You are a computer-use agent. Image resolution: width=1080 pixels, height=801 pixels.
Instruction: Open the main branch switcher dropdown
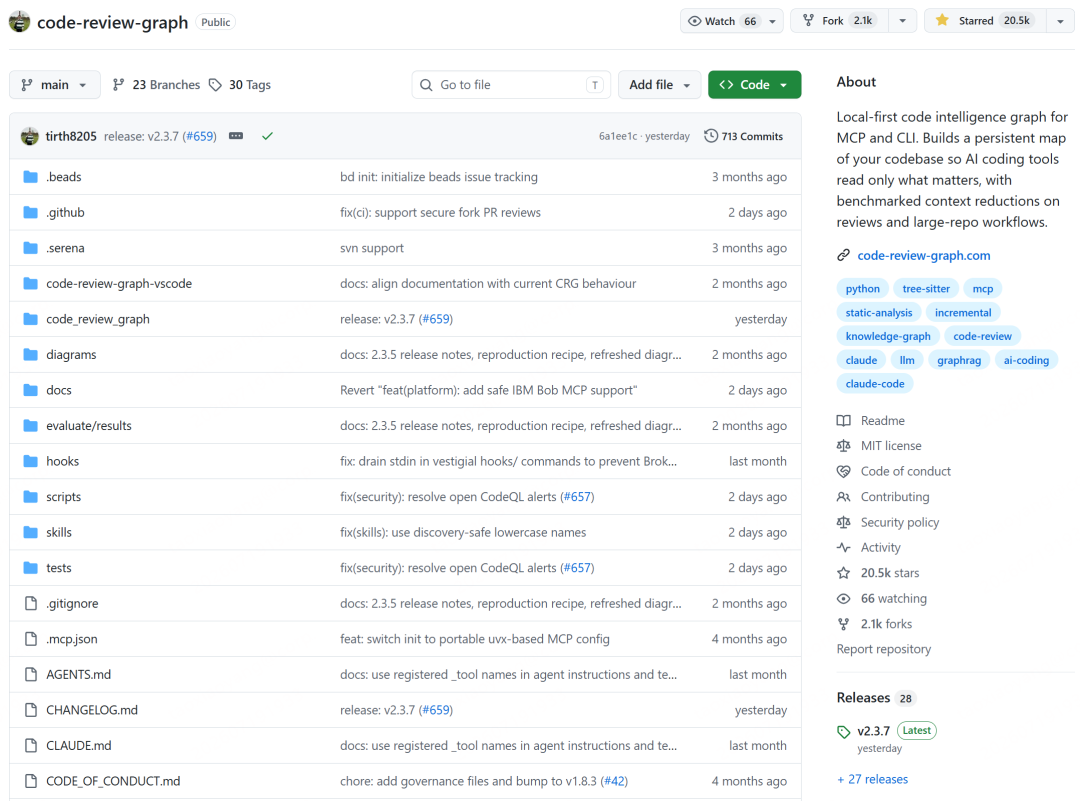click(x=54, y=85)
